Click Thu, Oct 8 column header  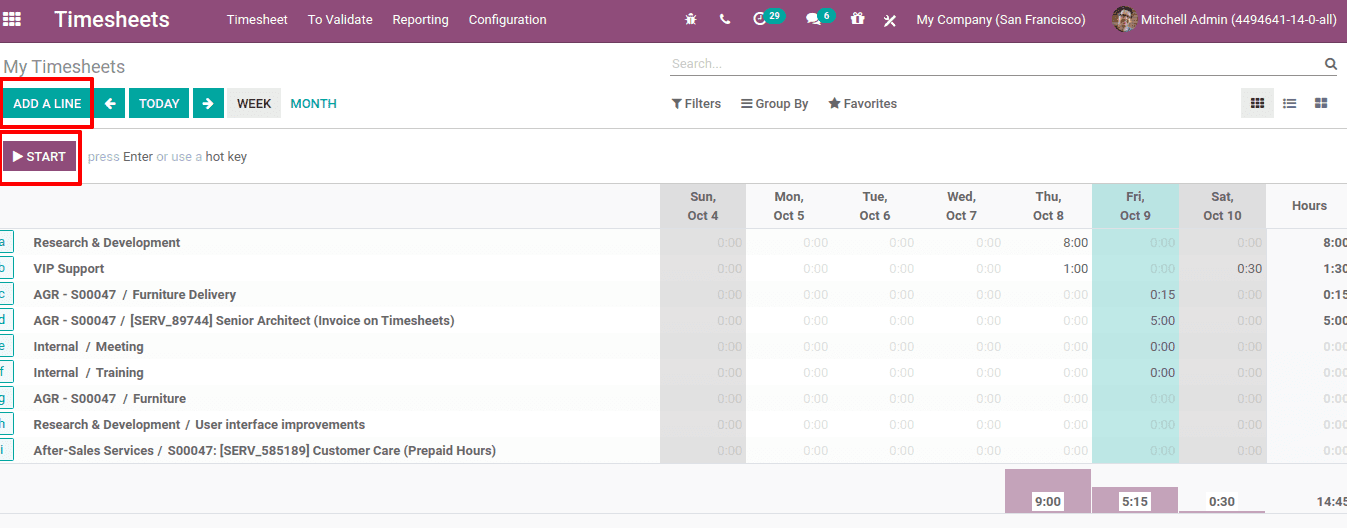pos(1048,206)
